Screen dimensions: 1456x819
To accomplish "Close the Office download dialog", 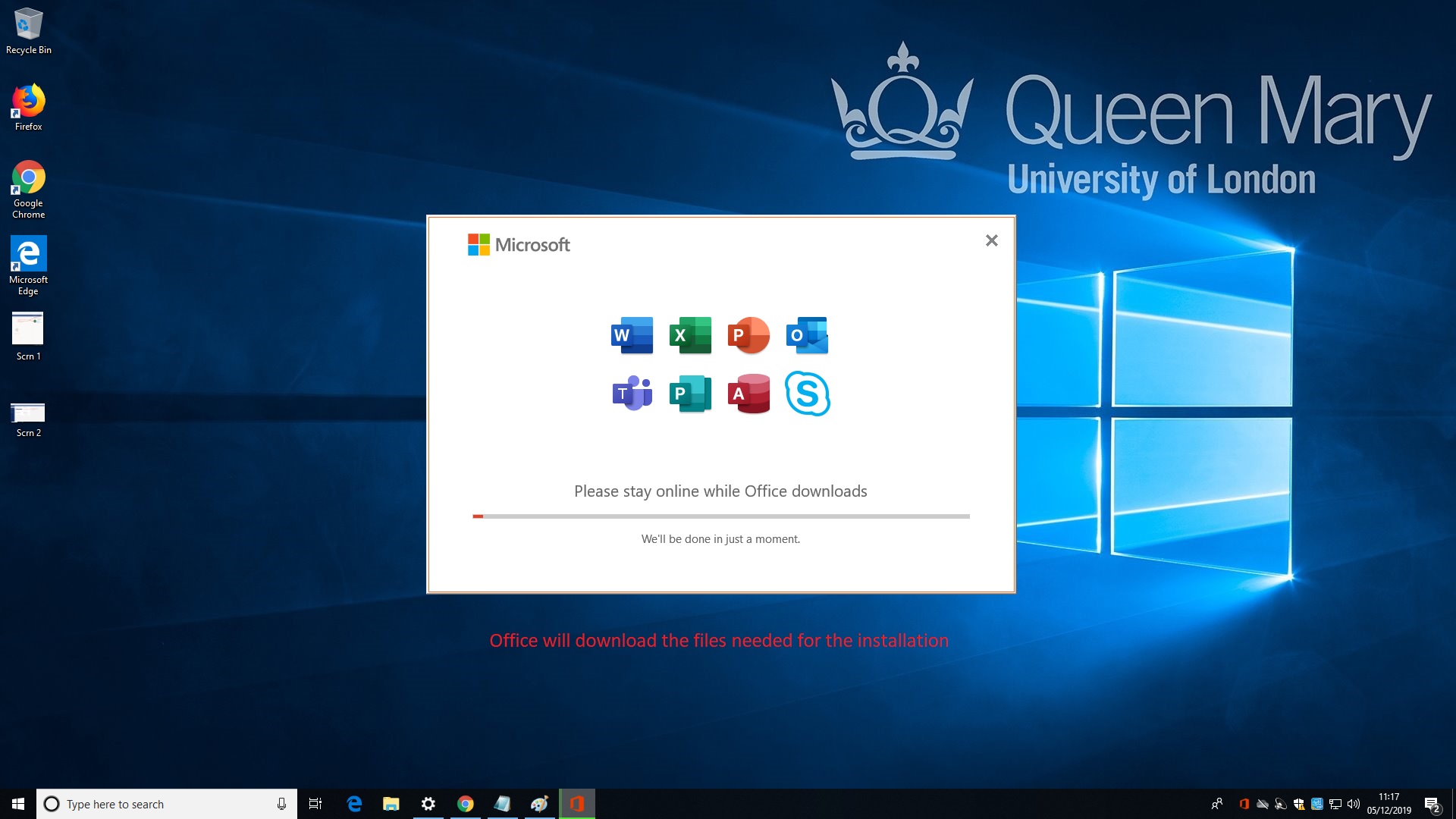I will (991, 240).
